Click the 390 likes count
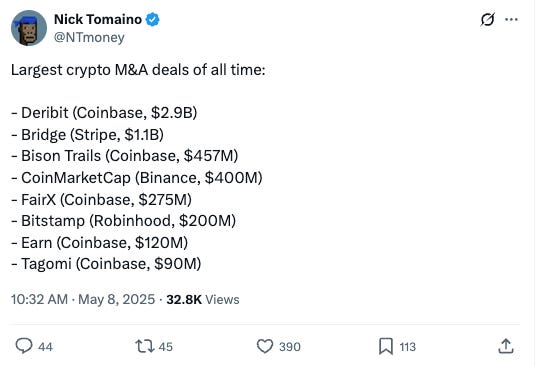This screenshot has height=366, width=537. point(290,347)
